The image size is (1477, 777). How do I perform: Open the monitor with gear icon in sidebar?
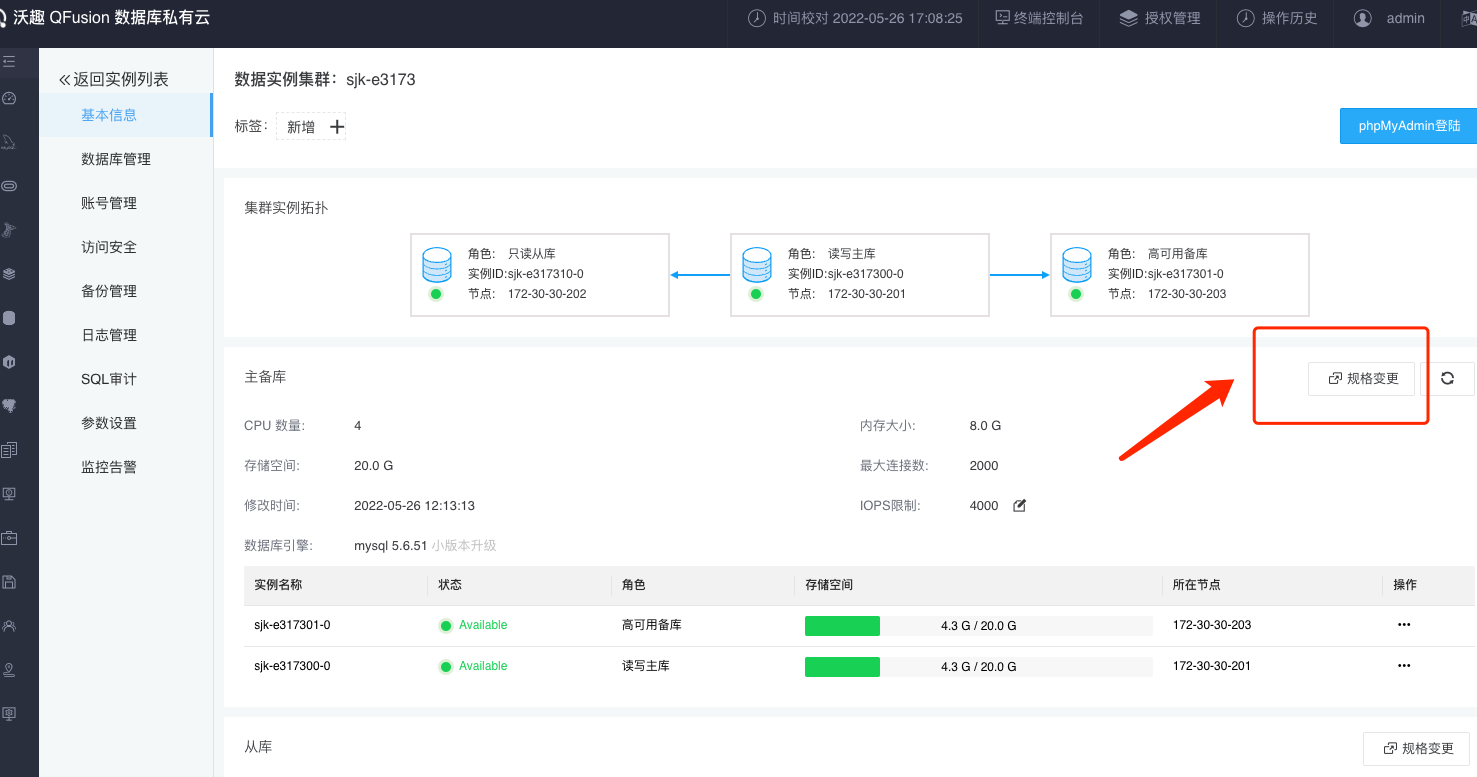click(x=9, y=714)
